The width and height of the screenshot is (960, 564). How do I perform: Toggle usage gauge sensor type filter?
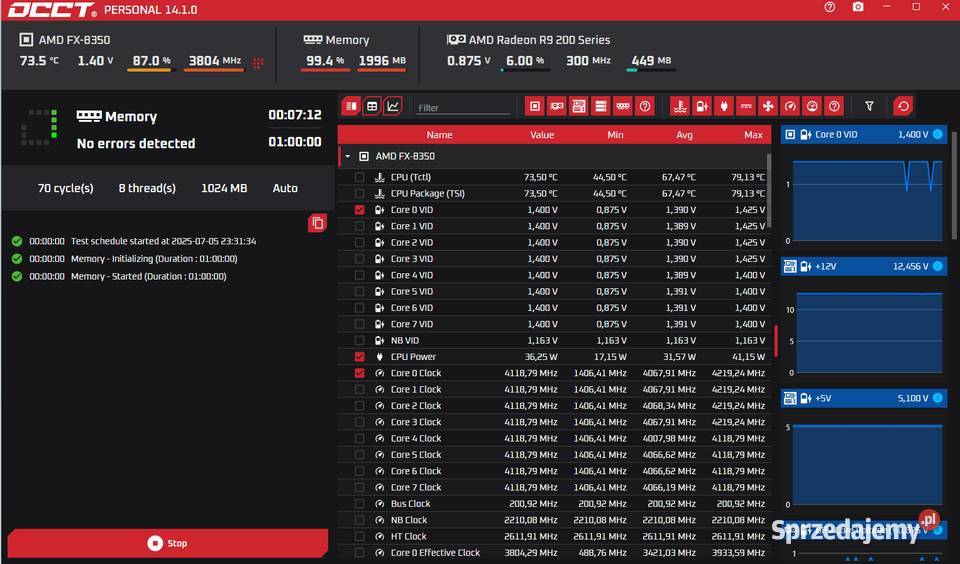(x=812, y=107)
